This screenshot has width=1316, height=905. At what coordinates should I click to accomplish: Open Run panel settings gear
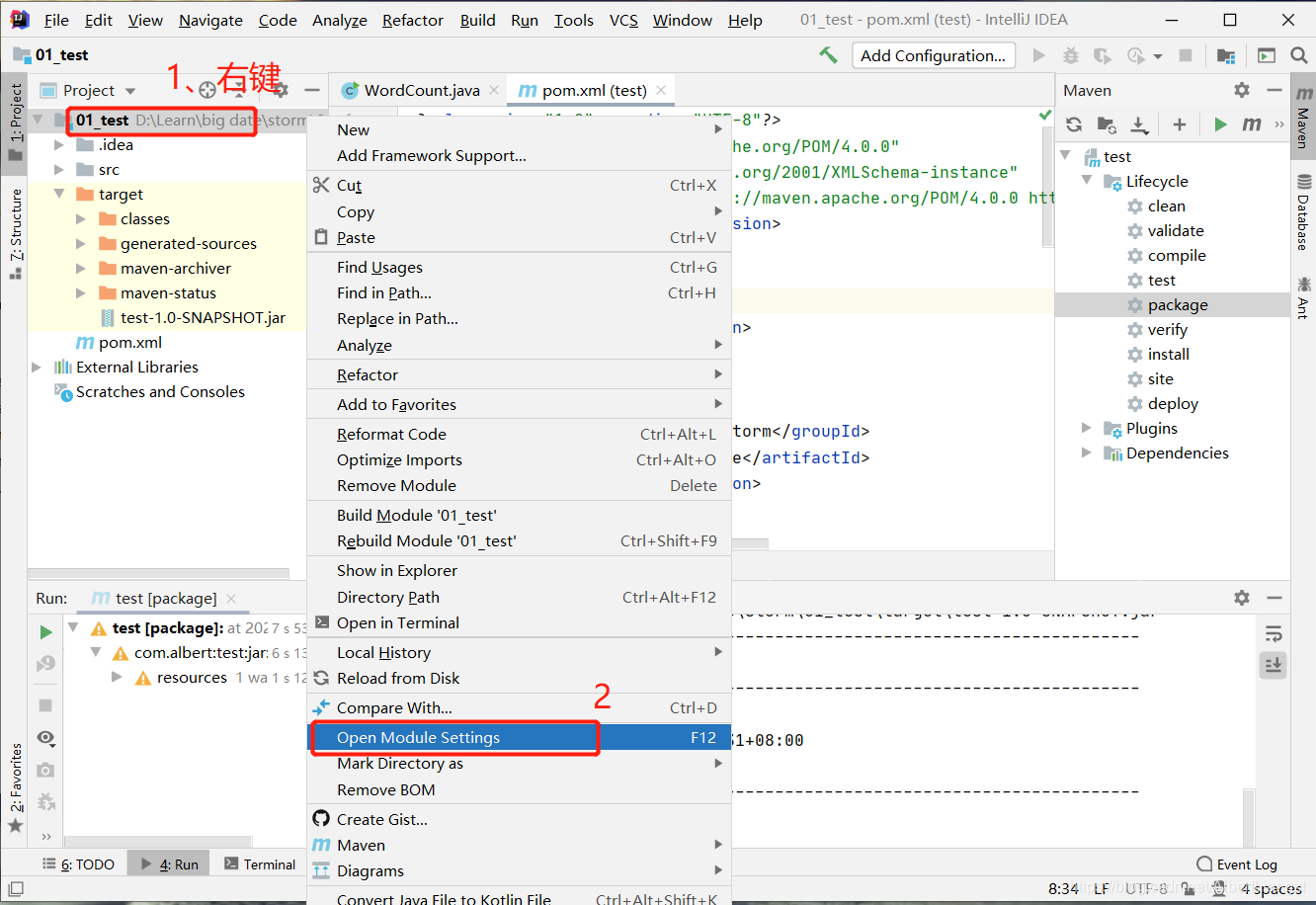point(1242,598)
